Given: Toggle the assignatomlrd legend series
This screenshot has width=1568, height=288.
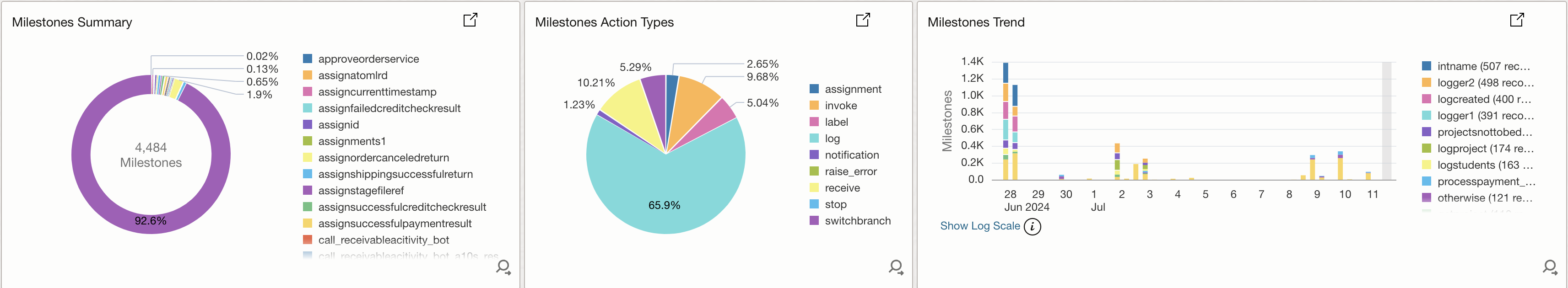Looking at the screenshot, I should (352, 75).
